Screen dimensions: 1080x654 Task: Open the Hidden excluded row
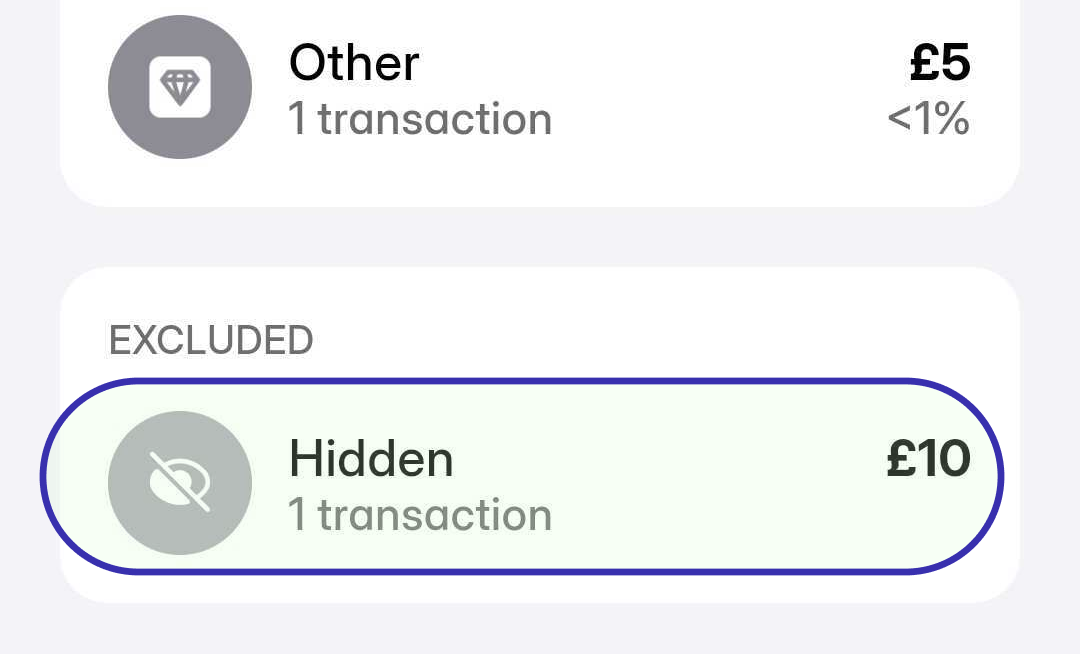pyautogui.click(x=522, y=476)
